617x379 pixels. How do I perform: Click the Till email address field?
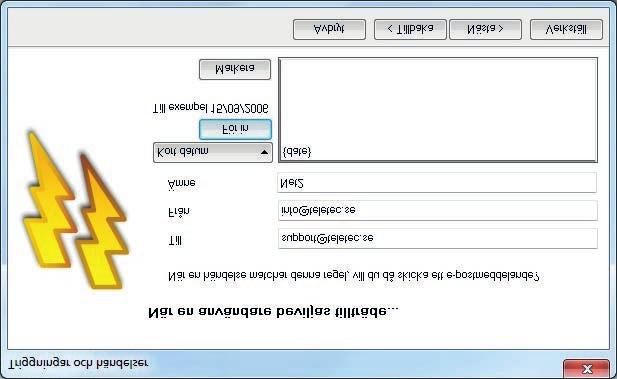[438, 238]
